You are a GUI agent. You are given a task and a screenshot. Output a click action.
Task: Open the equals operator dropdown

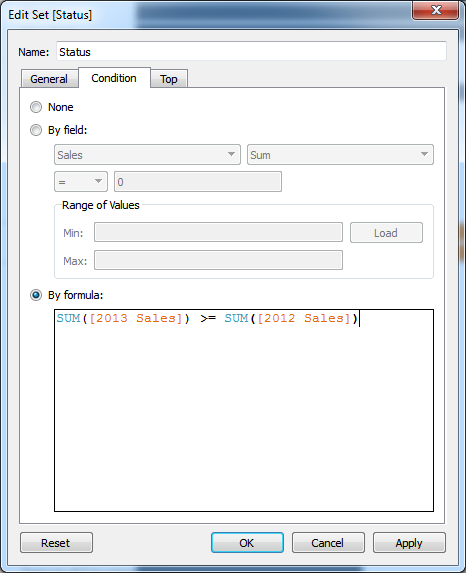tap(81, 182)
